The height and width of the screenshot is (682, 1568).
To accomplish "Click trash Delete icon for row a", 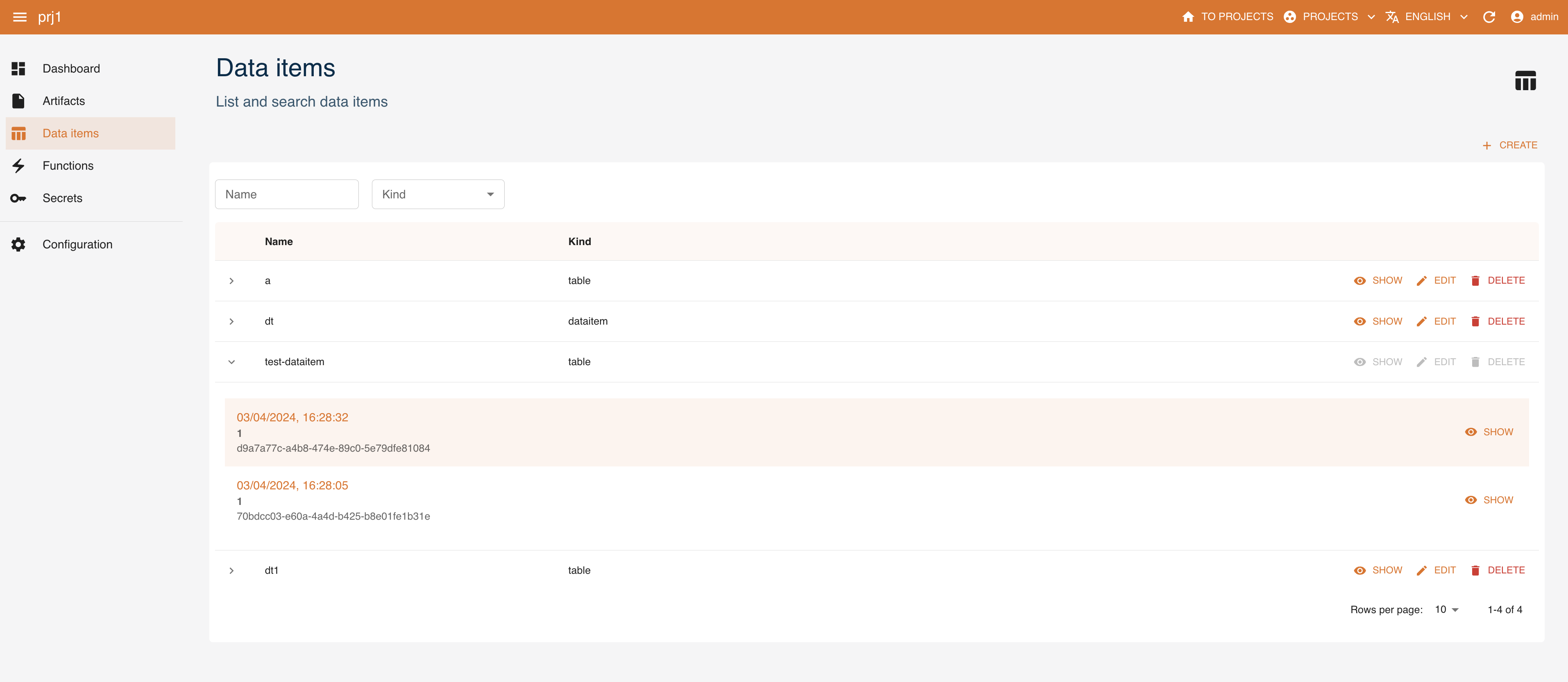I will tap(1475, 281).
